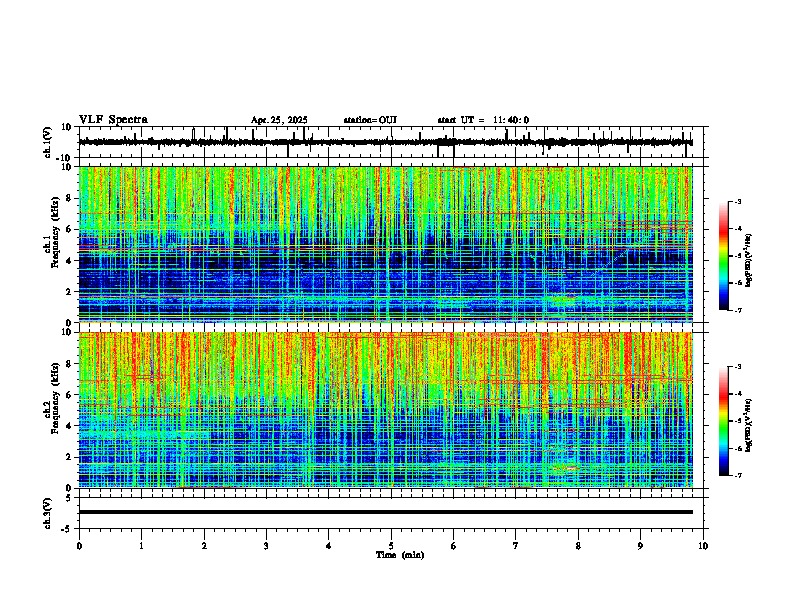Click the ch.1 spectrogram color scale bar
Screen dimensions: 792x612
[723, 256]
